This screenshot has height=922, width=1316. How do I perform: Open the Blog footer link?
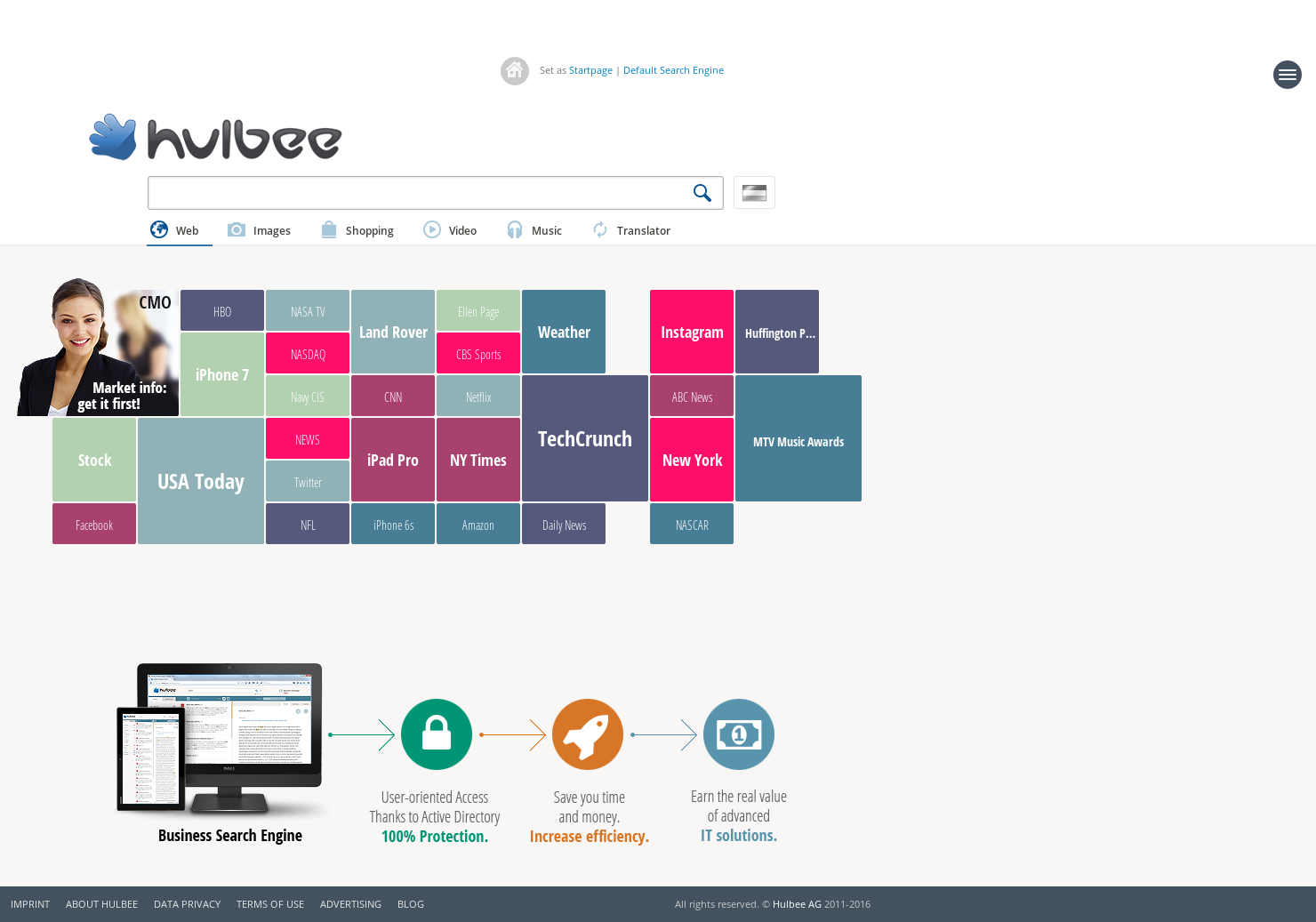click(411, 904)
